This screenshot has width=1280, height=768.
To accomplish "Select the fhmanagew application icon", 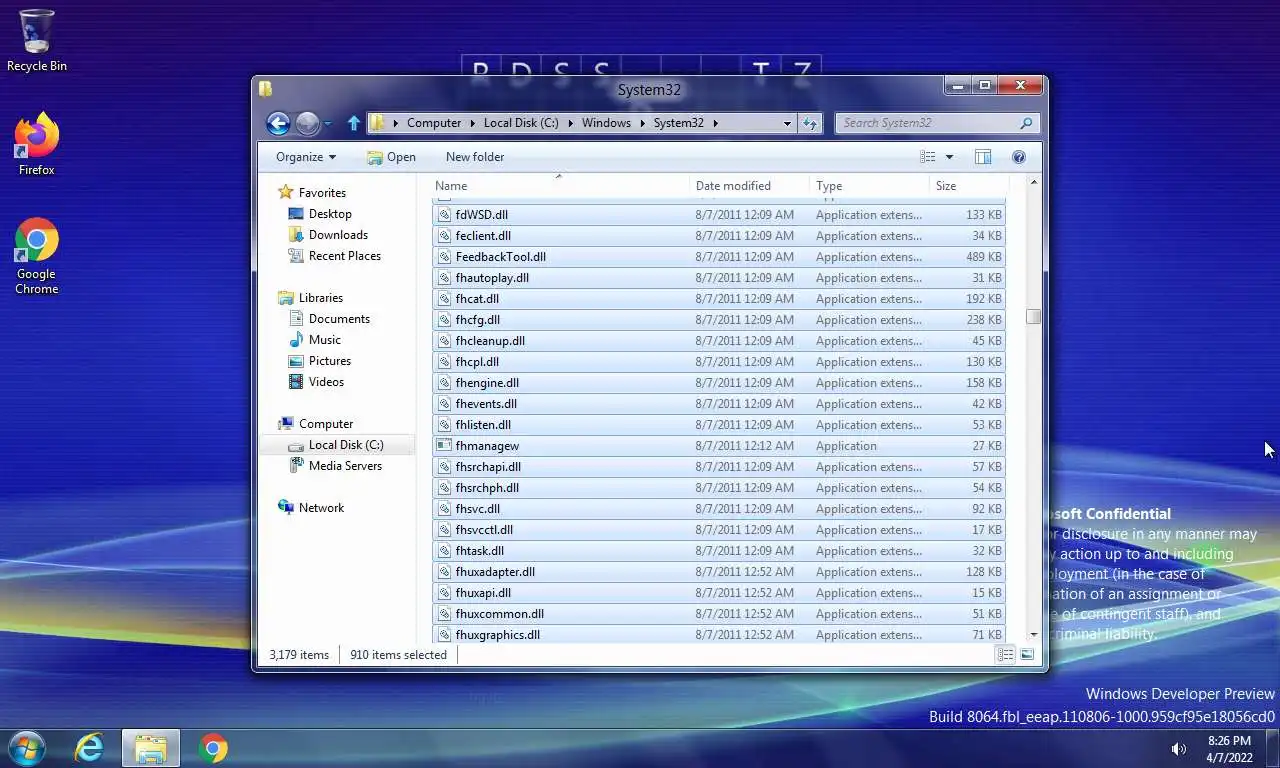I will click(x=445, y=446).
